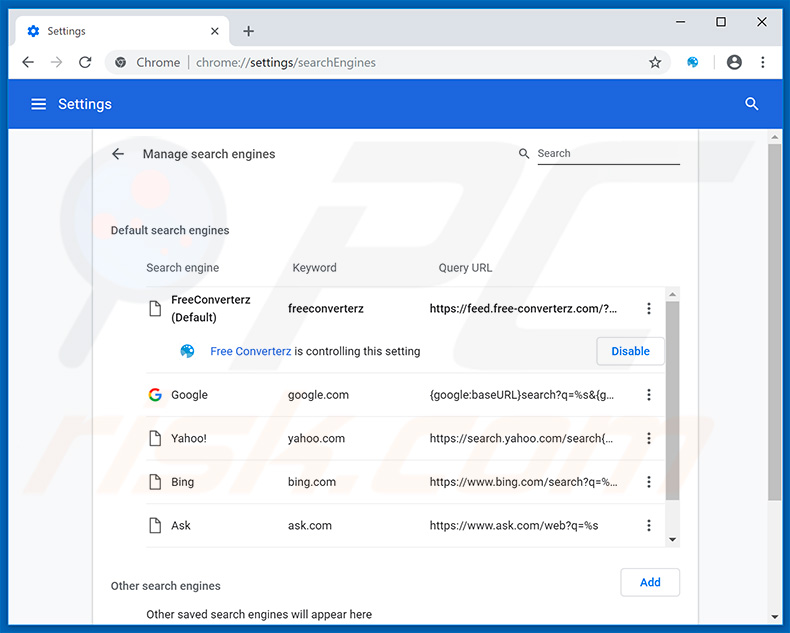Click the www.ask.com query URL
790x633 pixels.
coord(514,526)
